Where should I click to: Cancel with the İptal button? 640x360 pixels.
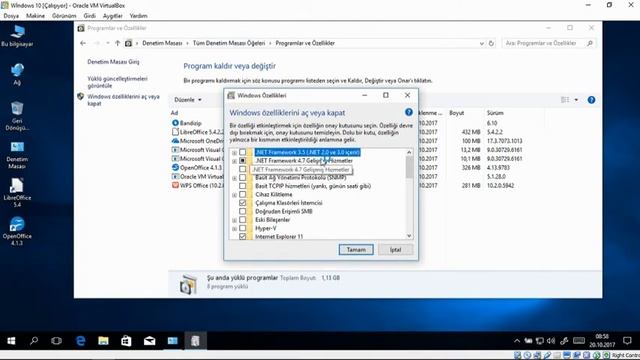(395, 249)
